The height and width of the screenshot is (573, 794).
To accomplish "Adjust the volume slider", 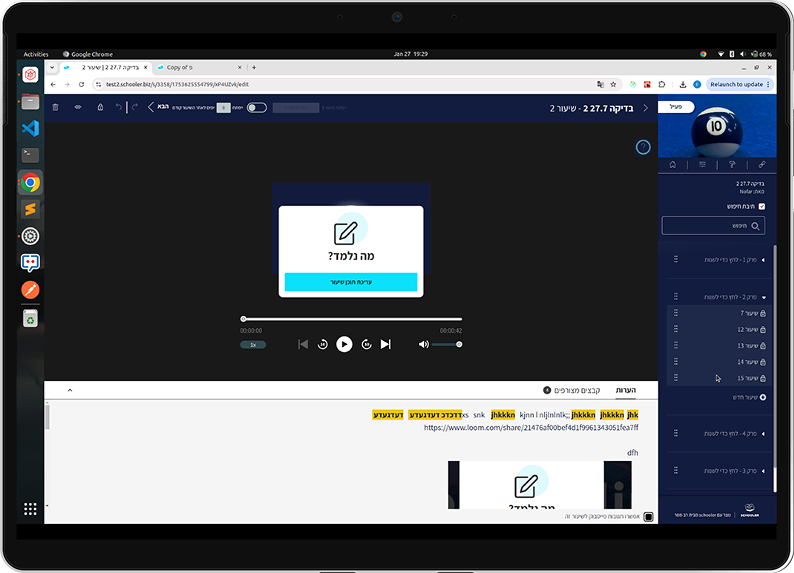I will tap(447, 344).
